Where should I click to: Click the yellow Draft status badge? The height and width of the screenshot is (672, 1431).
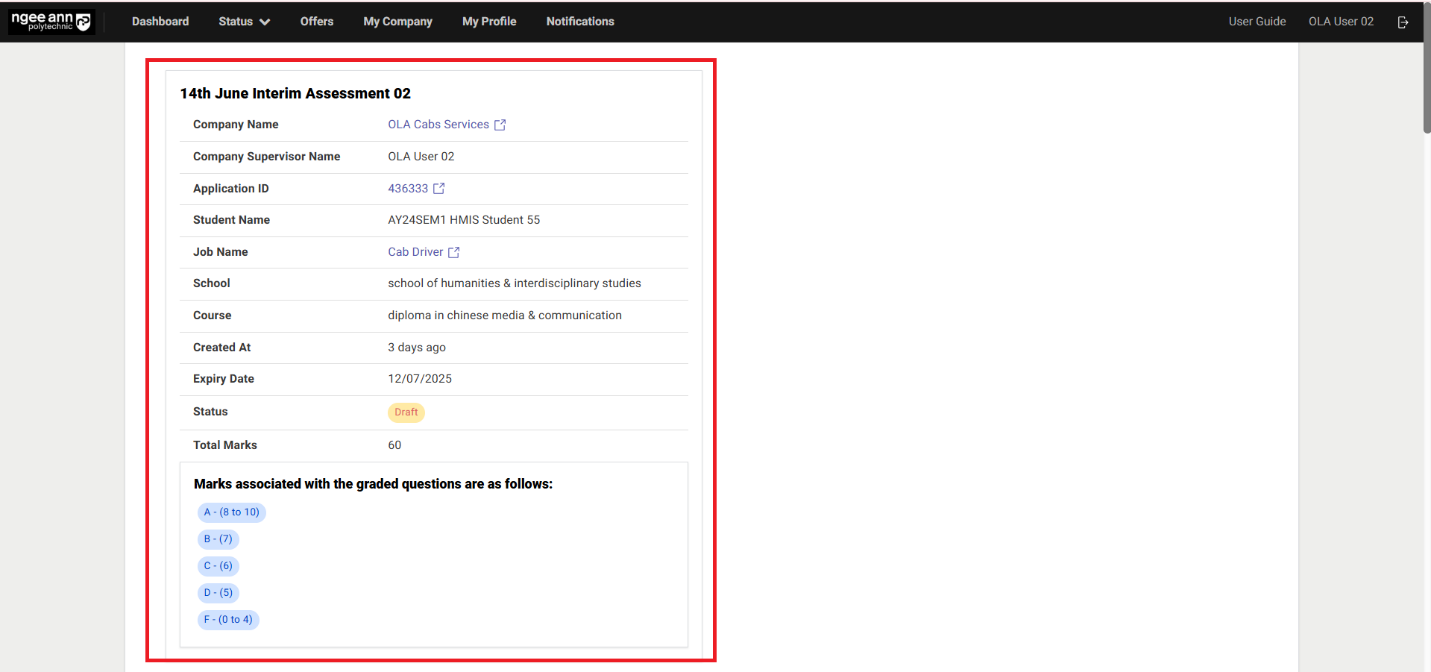pos(406,411)
